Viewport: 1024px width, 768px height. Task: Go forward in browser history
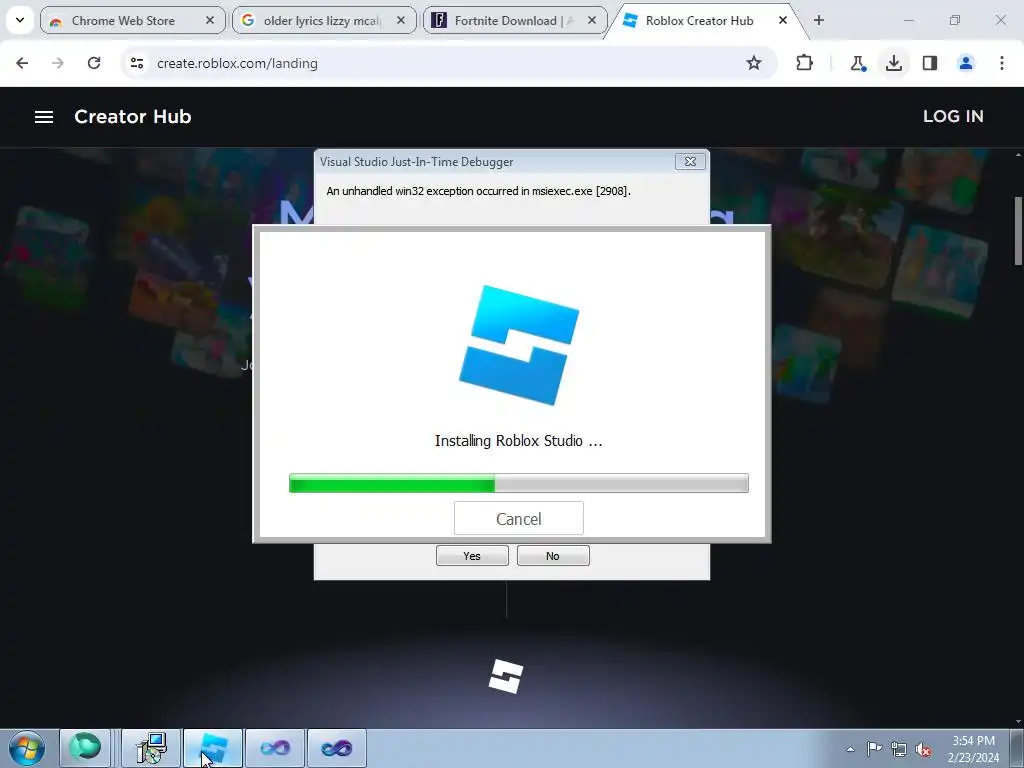point(58,63)
